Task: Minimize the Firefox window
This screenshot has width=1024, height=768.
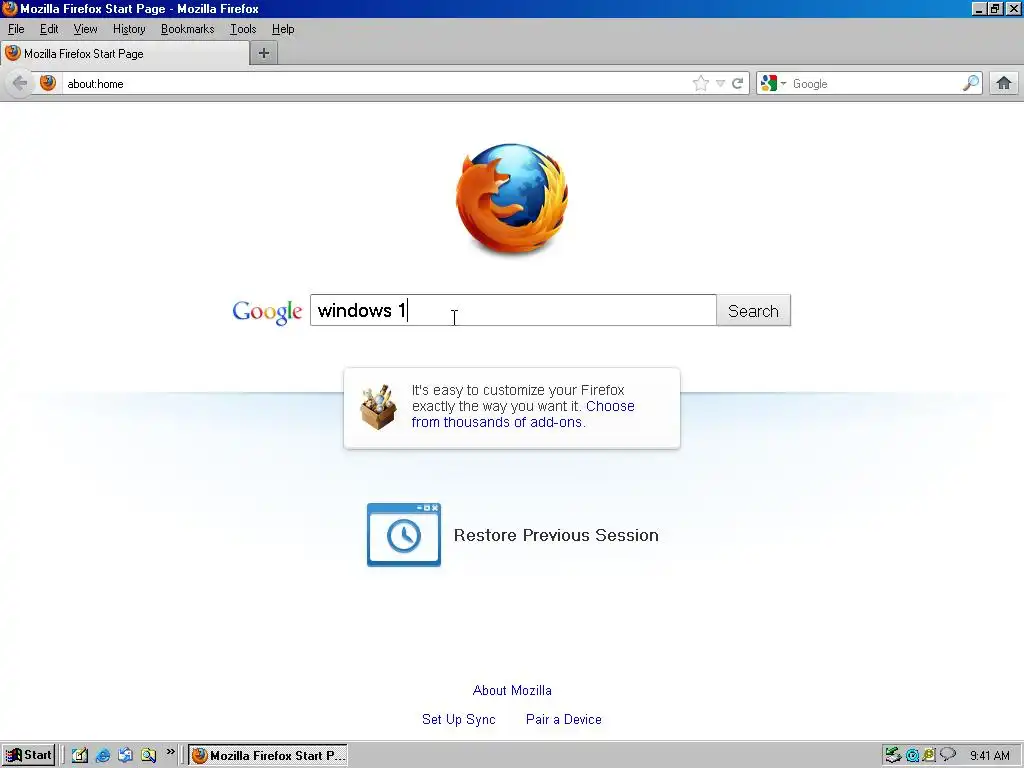Action: coord(978,8)
